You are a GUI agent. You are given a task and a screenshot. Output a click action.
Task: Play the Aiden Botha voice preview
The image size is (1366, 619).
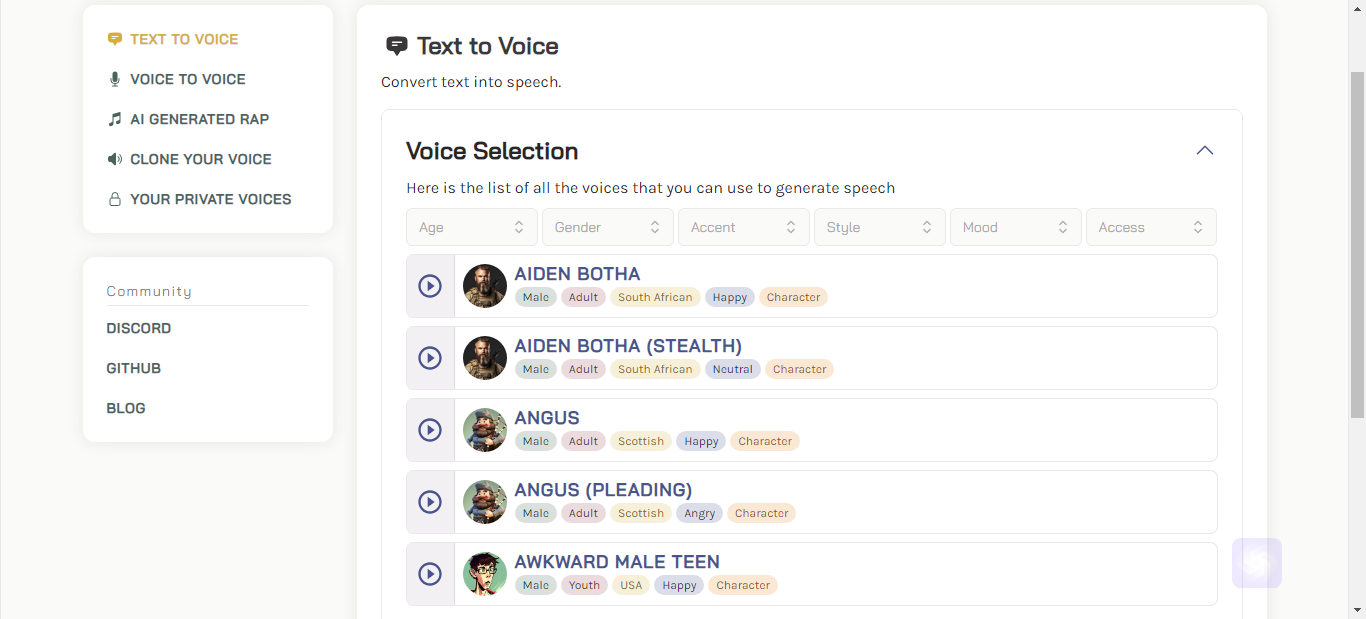coord(430,286)
